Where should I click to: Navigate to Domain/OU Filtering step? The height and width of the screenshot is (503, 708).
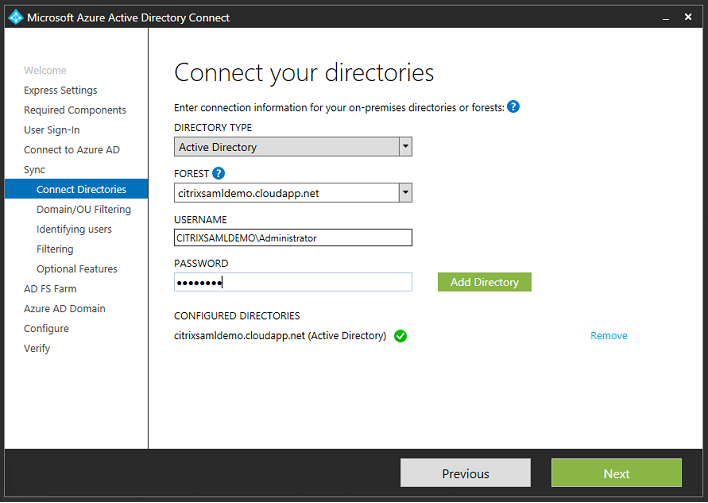coord(83,209)
